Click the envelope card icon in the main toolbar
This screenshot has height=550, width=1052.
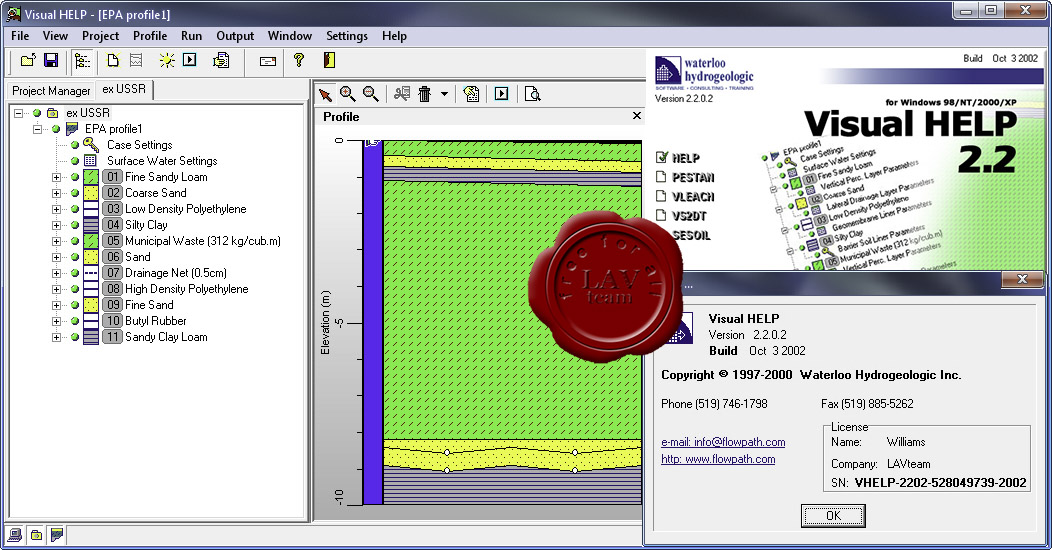click(268, 61)
